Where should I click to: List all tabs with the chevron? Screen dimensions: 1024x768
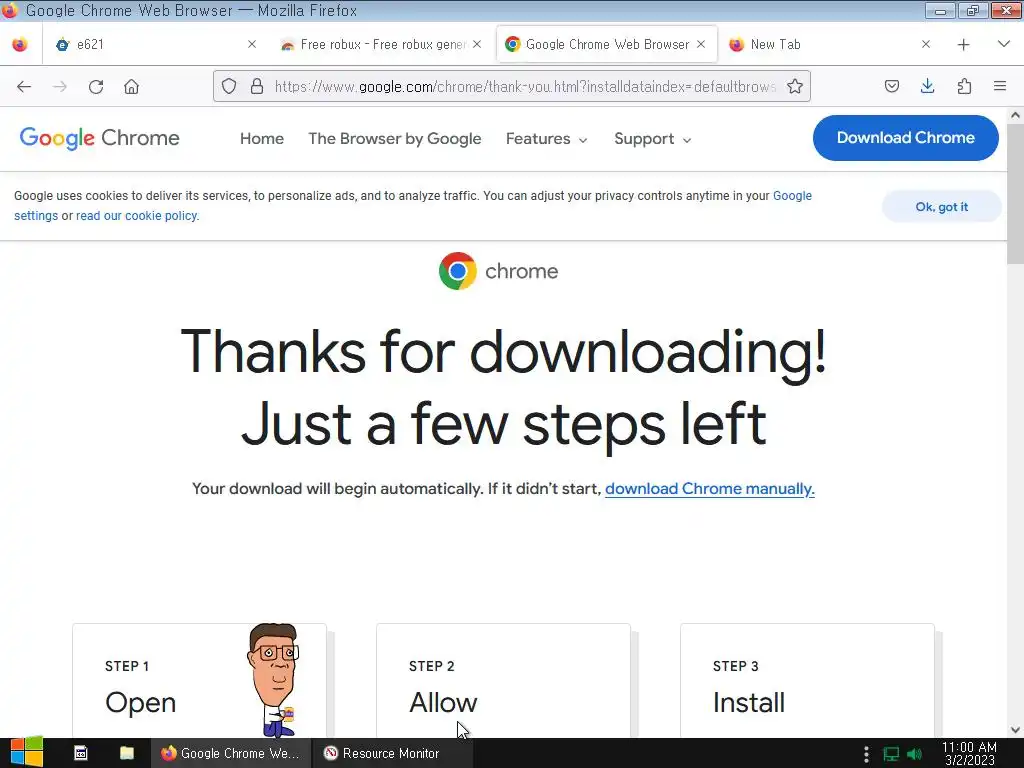pyautogui.click(x=1004, y=44)
